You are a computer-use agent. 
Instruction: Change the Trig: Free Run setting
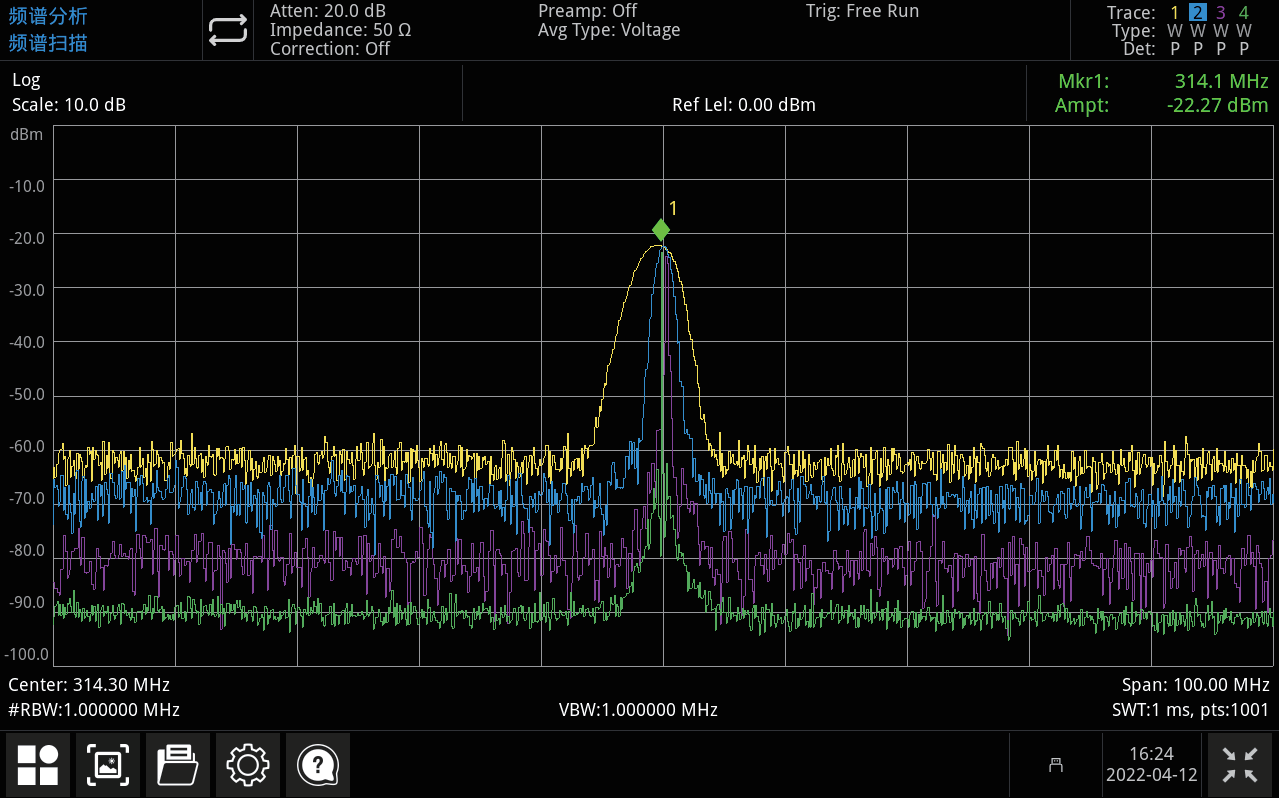(x=862, y=11)
